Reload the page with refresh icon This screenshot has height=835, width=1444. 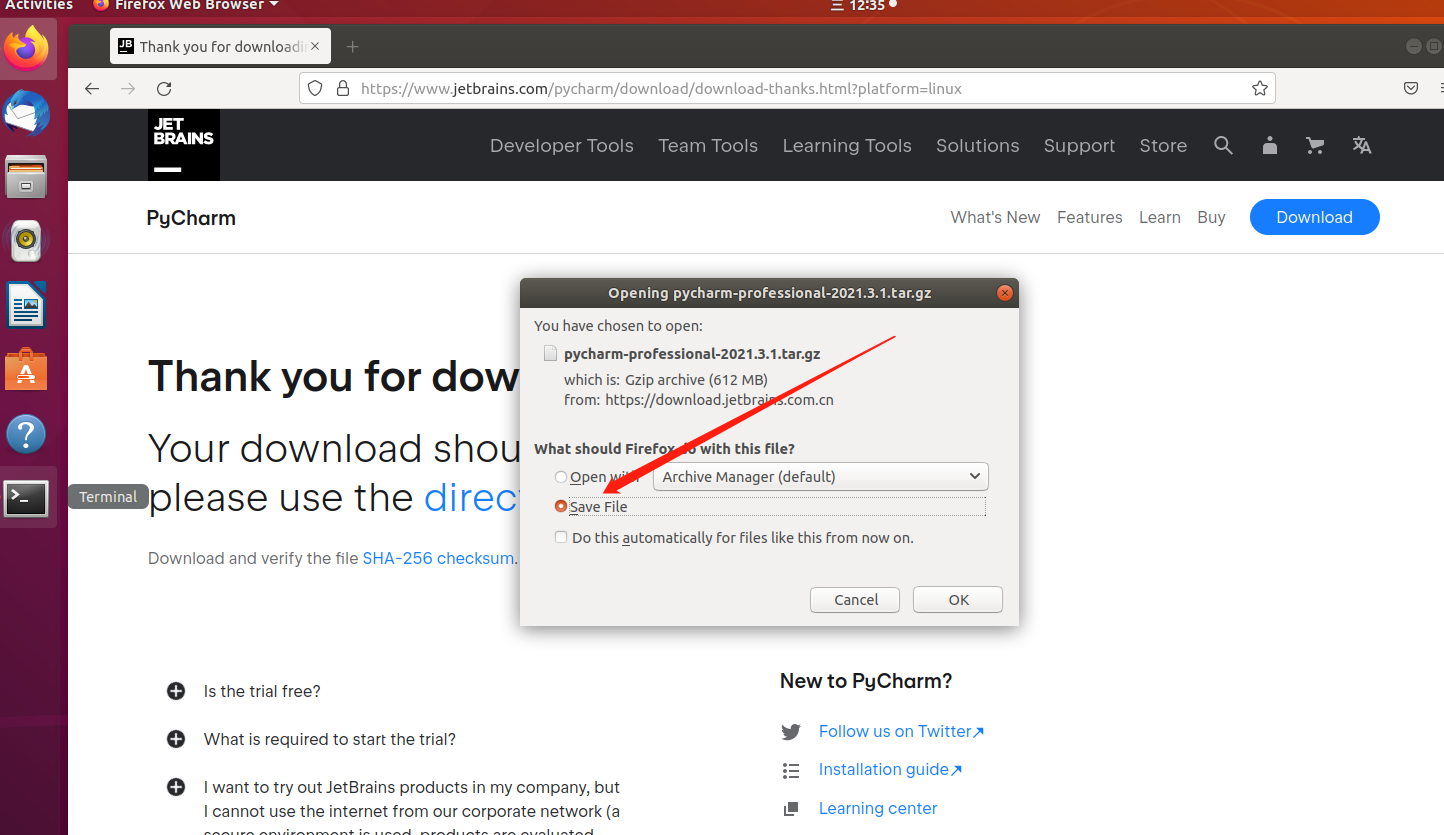(x=164, y=88)
